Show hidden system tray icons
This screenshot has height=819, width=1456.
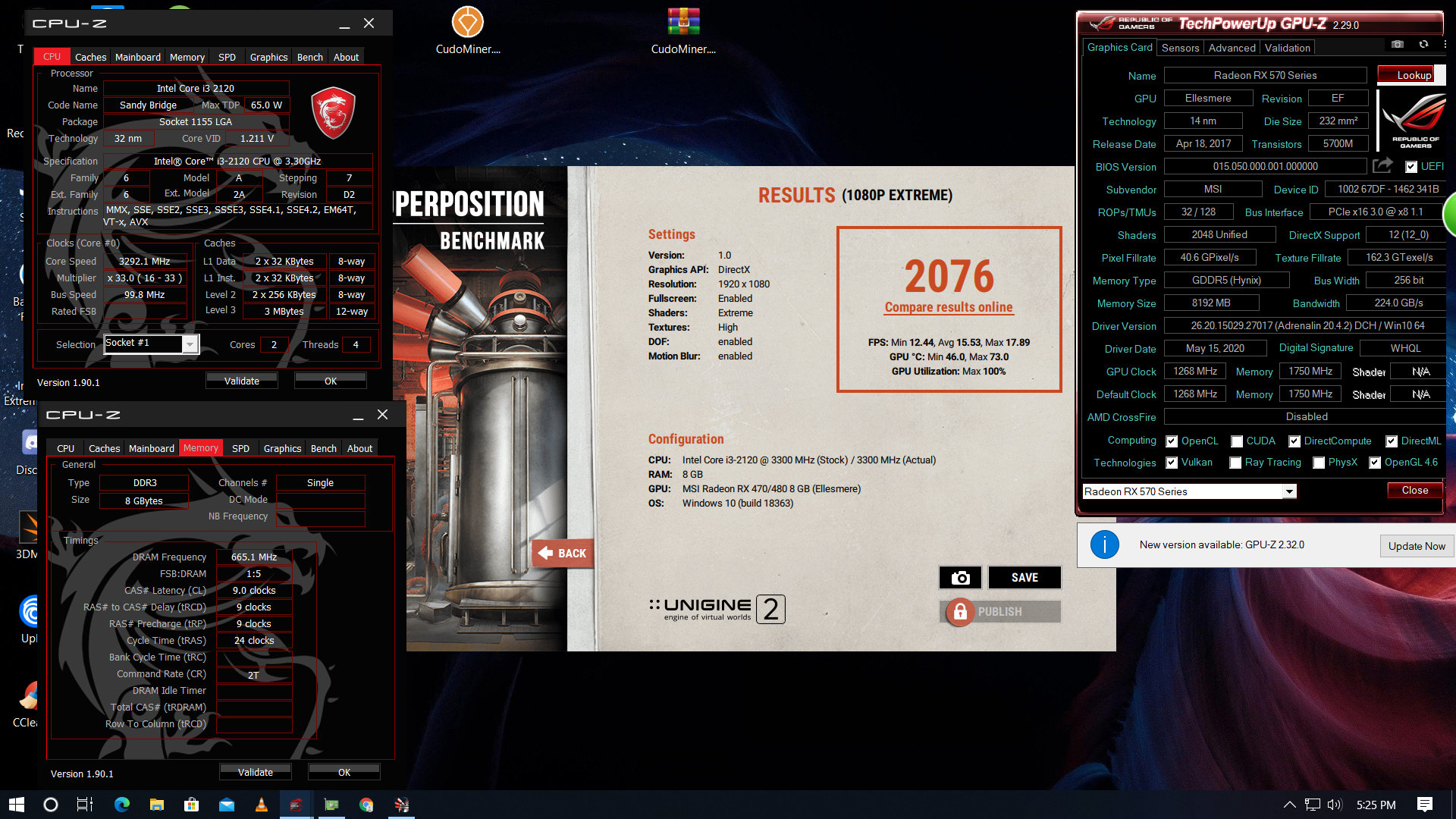(x=1289, y=805)
